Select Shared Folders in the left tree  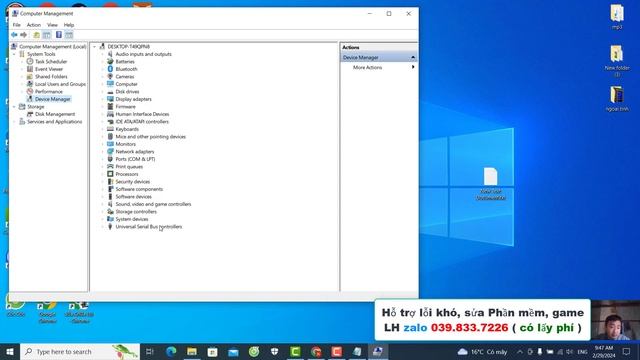coord(51,77)
